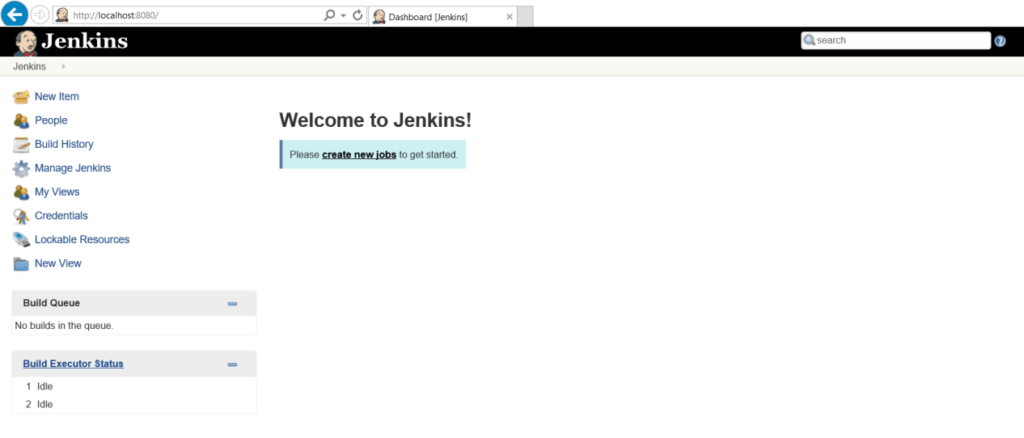Open the My Views link
The image size is (1024, 438).
[x=57, y=192]
